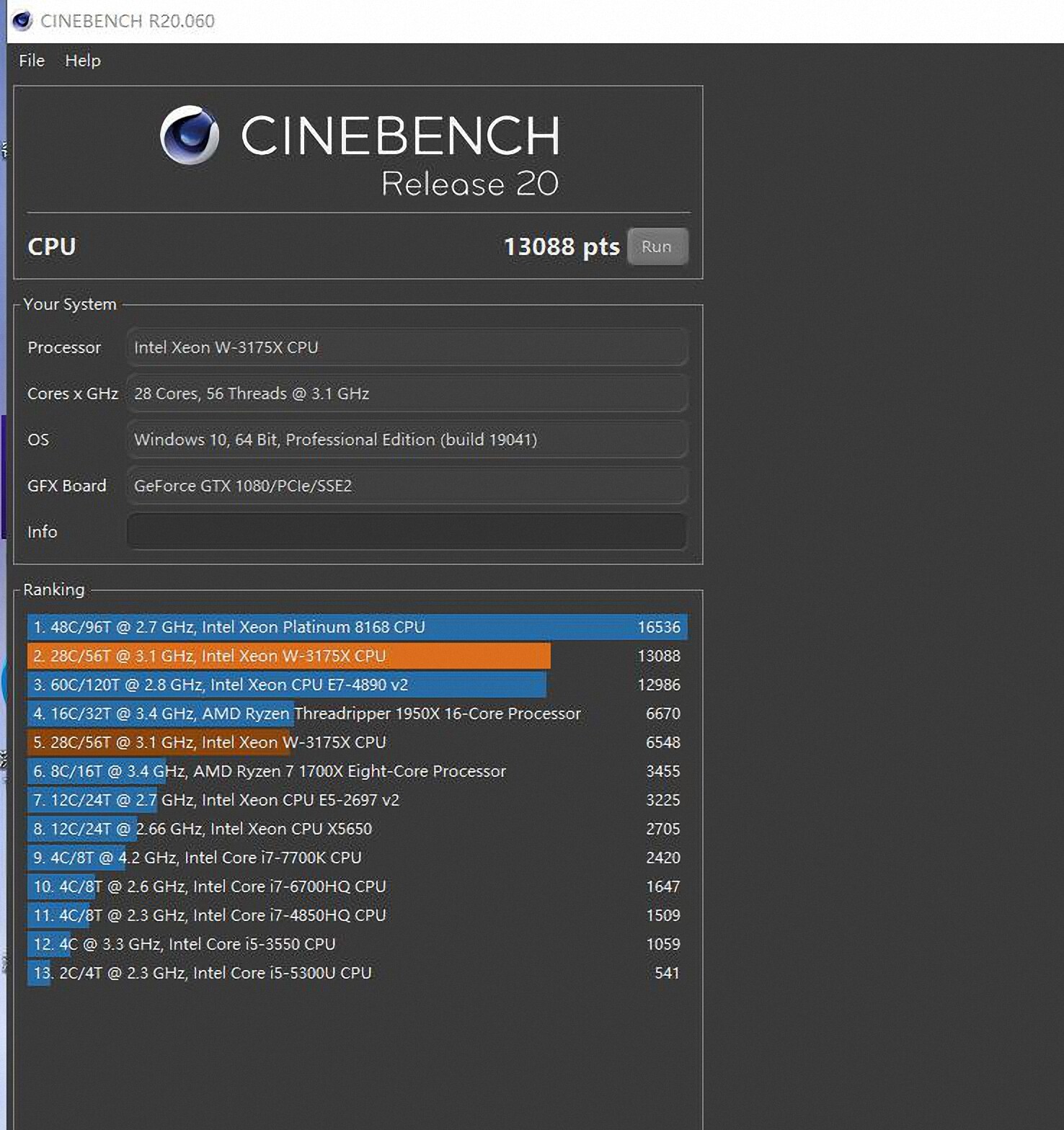Select the Xeon E5-2697 v2 ranking row

[358, 800]
